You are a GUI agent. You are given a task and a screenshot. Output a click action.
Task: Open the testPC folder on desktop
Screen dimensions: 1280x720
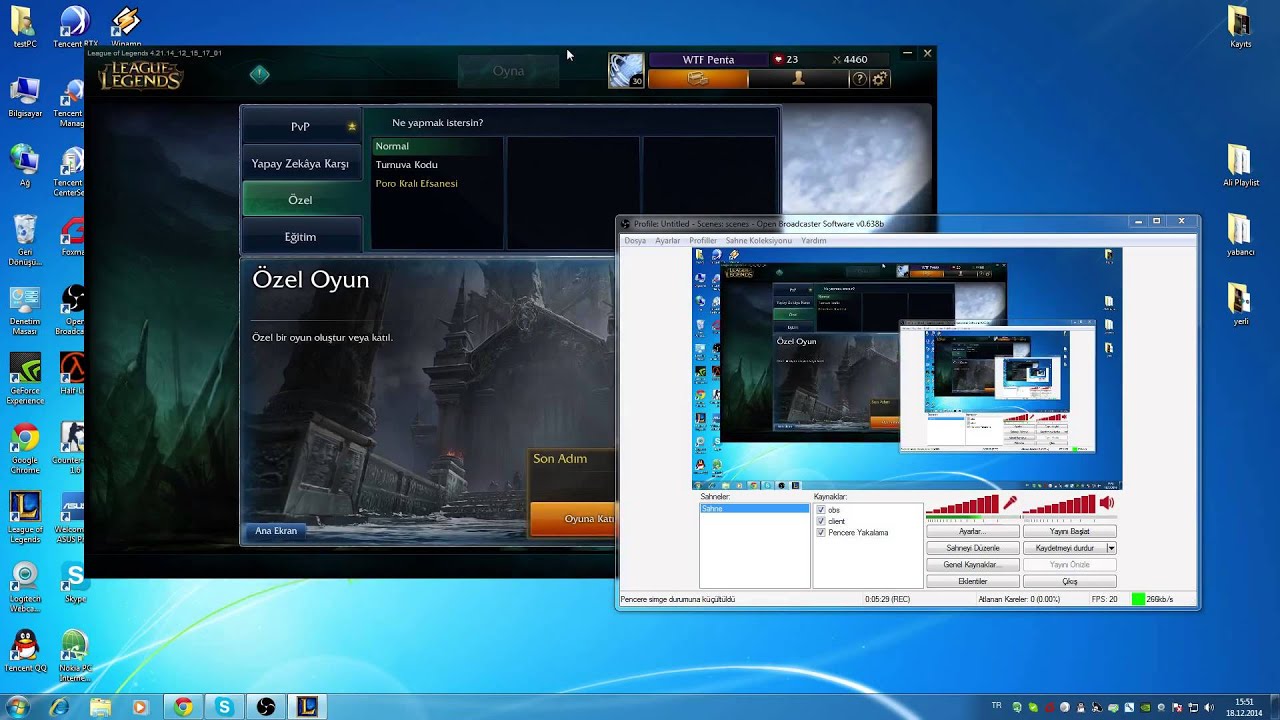coord(24,27)
